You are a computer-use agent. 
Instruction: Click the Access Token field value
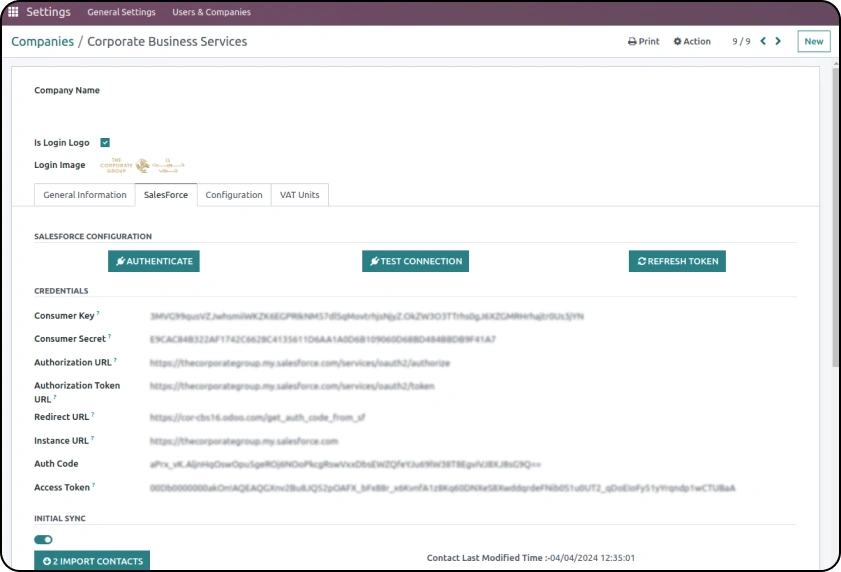(442, 488)
